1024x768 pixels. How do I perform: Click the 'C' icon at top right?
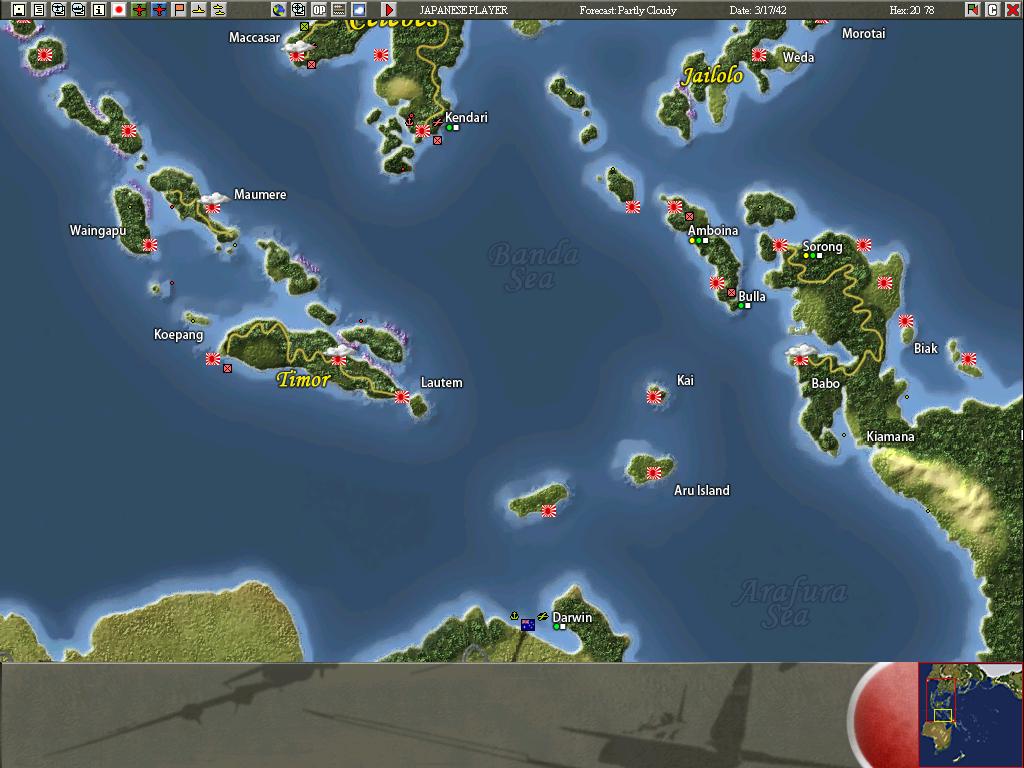click(993, 9)
